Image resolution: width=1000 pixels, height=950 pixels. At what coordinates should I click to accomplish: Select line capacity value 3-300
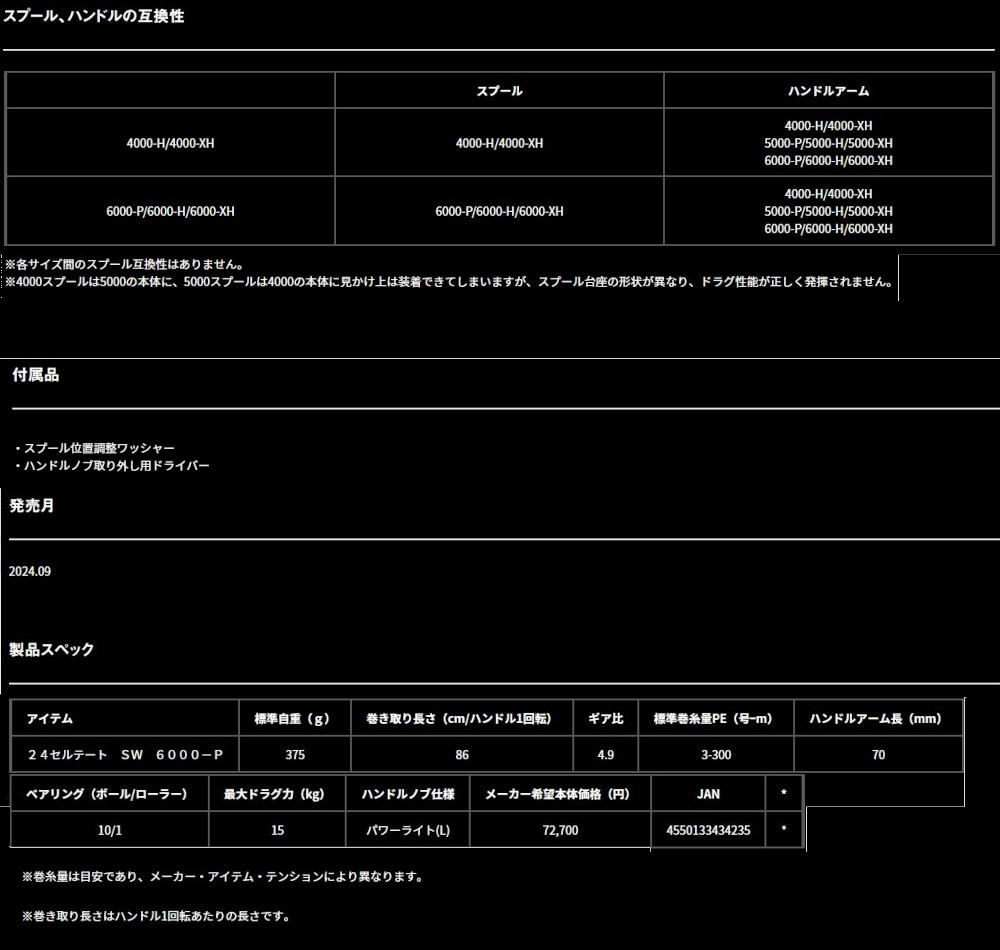716,755
